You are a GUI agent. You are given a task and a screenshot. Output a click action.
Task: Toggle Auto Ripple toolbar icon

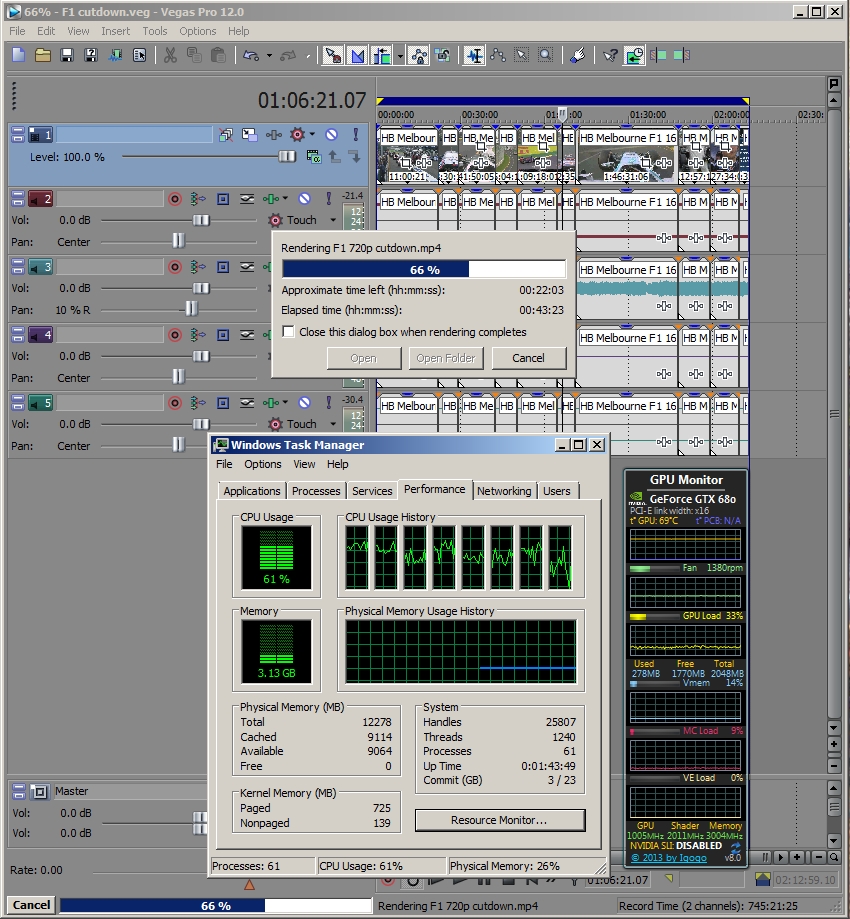coord(382,56)
